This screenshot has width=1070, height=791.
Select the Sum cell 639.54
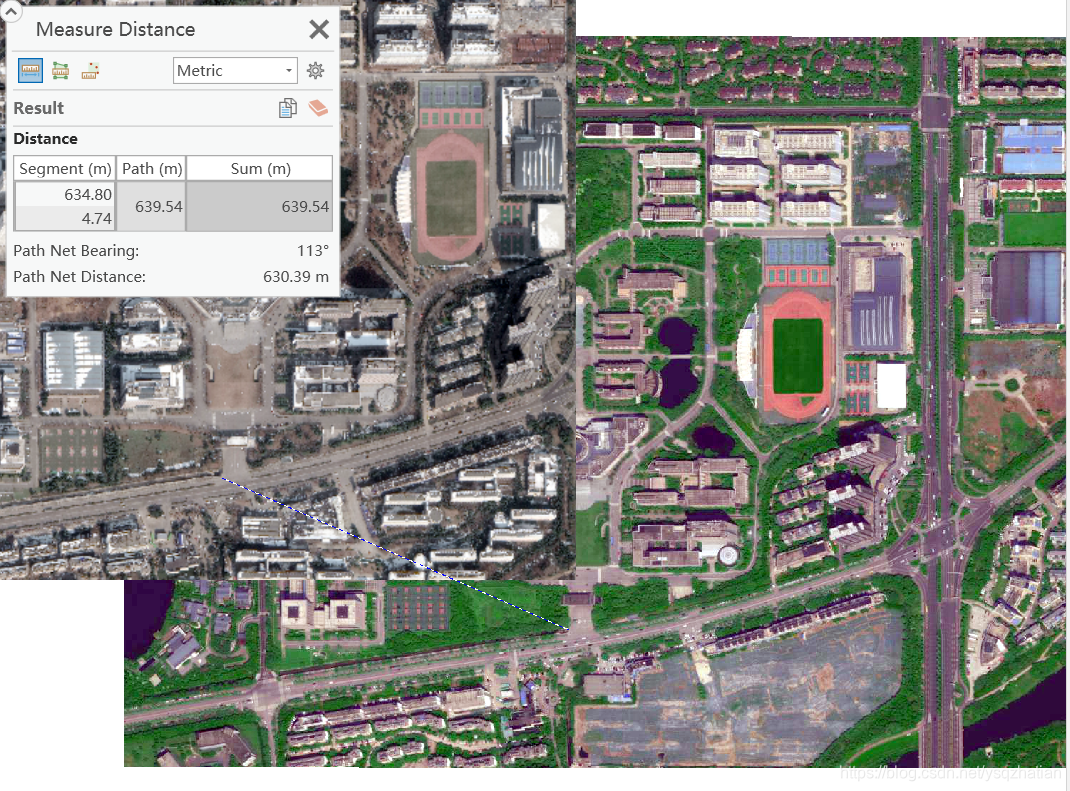pos(259,206)
